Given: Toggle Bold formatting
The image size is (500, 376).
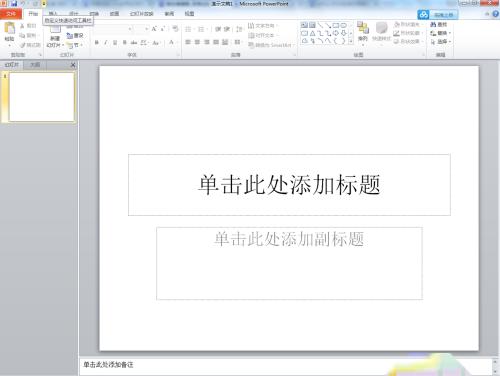Looking at the screenshot, I should coord(96,42).
